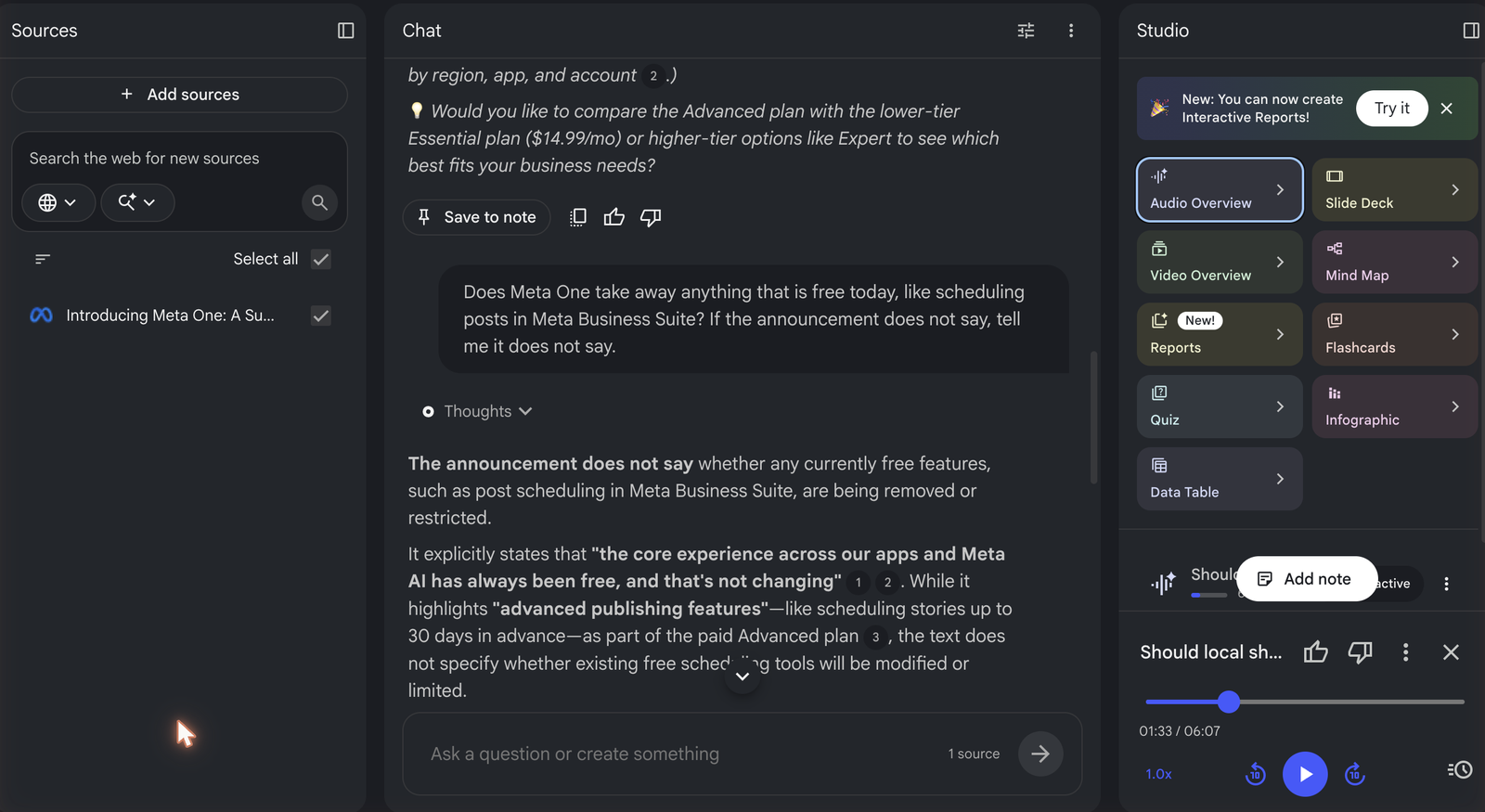This screenshot has width=1485, height=812.
Task: Collapse the Sources panel
Action: [x=345, y=31]
